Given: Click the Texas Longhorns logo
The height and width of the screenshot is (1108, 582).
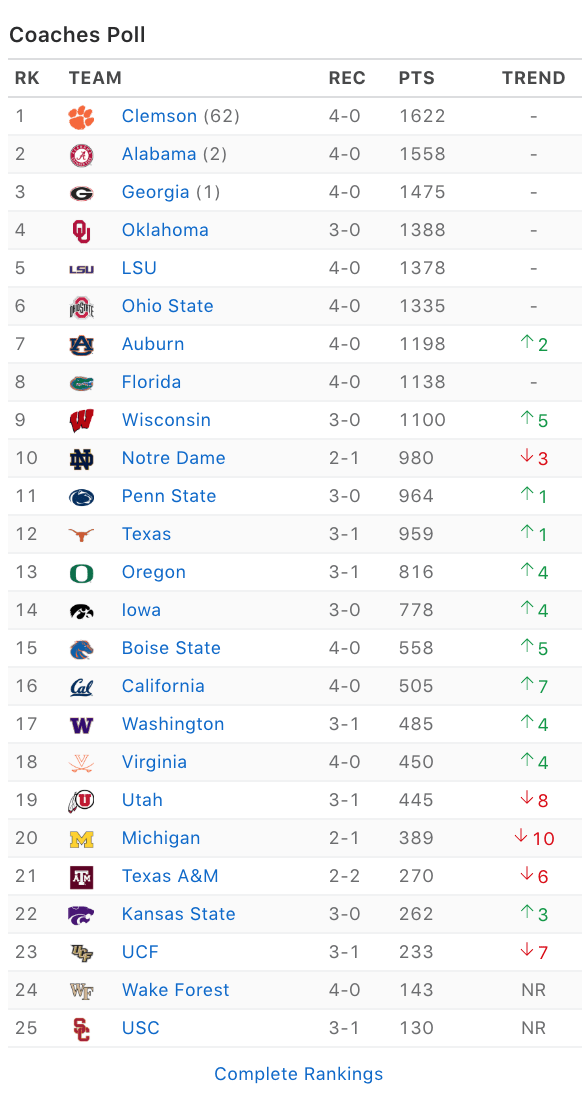Looking at the screenshot, I should tap(81, 535).
